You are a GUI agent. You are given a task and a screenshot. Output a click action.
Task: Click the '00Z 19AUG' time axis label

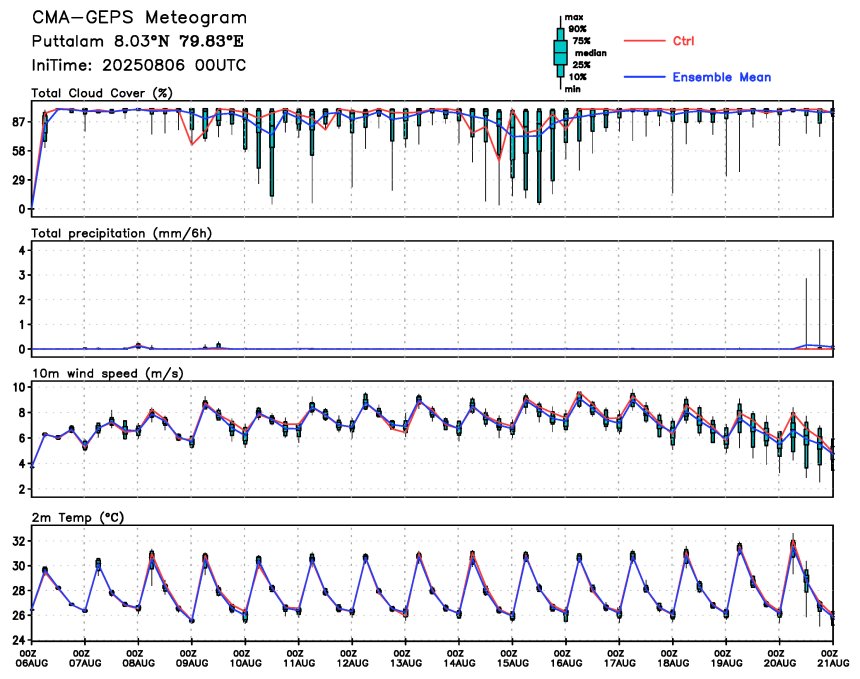pyautogui.click(x=727, y=658)
